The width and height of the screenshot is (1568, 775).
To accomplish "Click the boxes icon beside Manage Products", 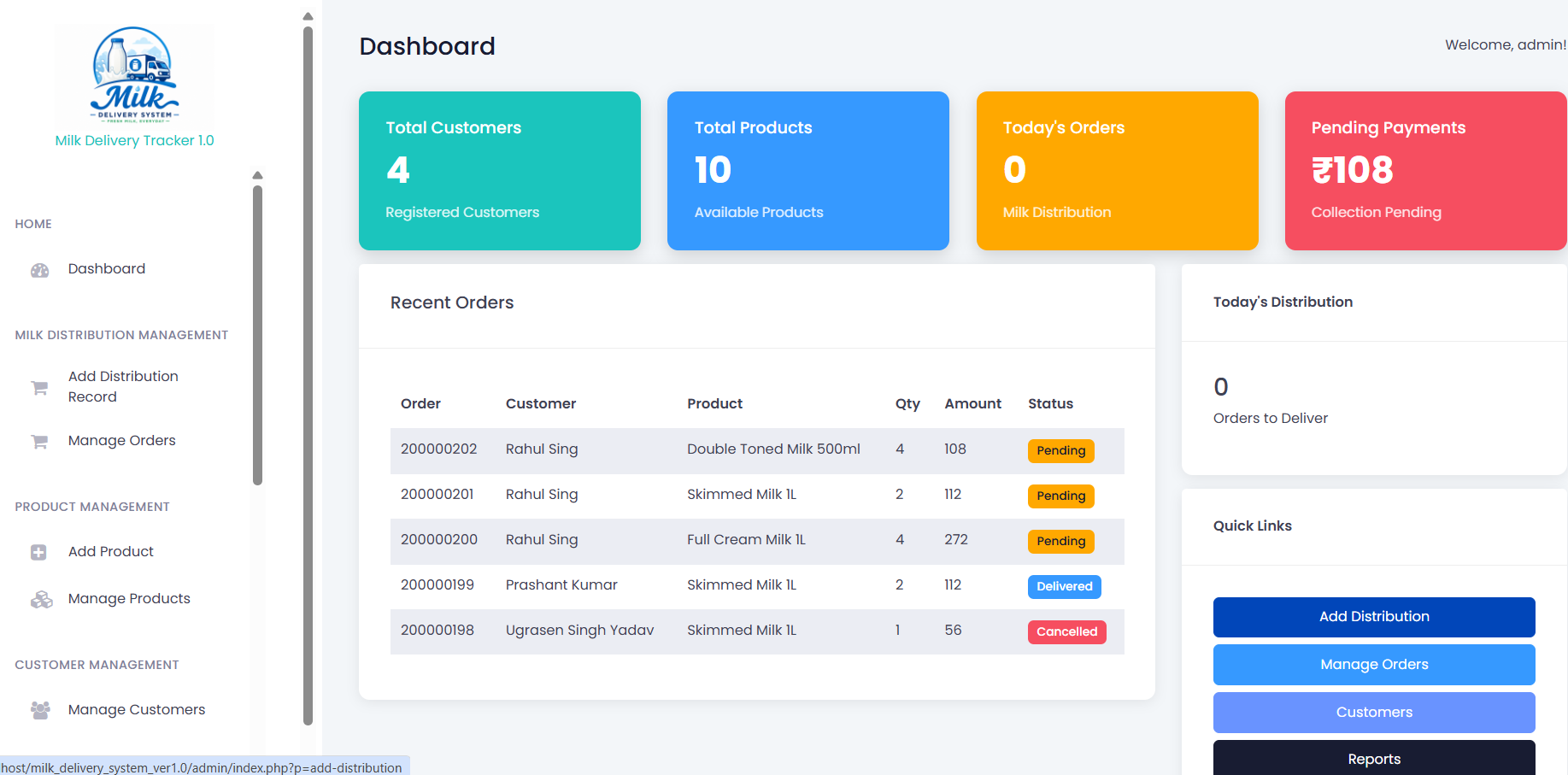I will 41,600.
